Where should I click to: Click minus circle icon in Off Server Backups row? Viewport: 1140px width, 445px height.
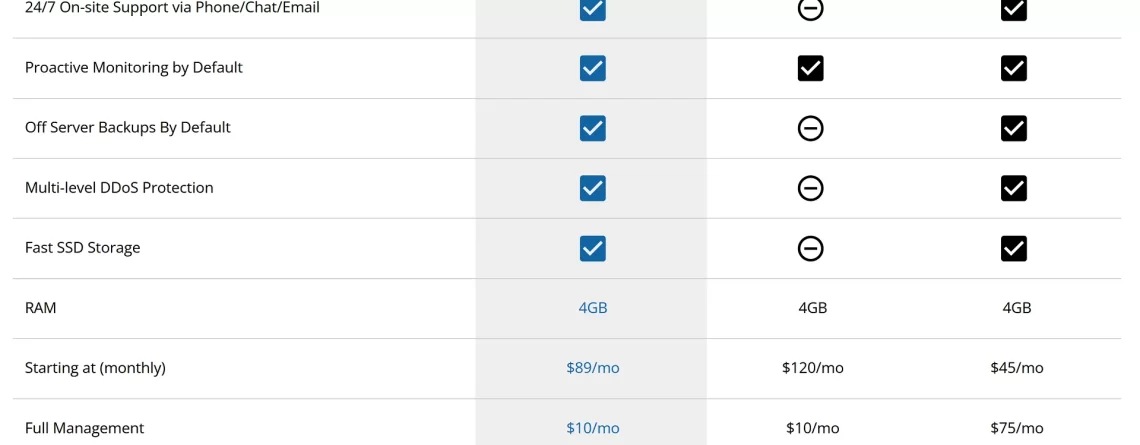(811, 129)
